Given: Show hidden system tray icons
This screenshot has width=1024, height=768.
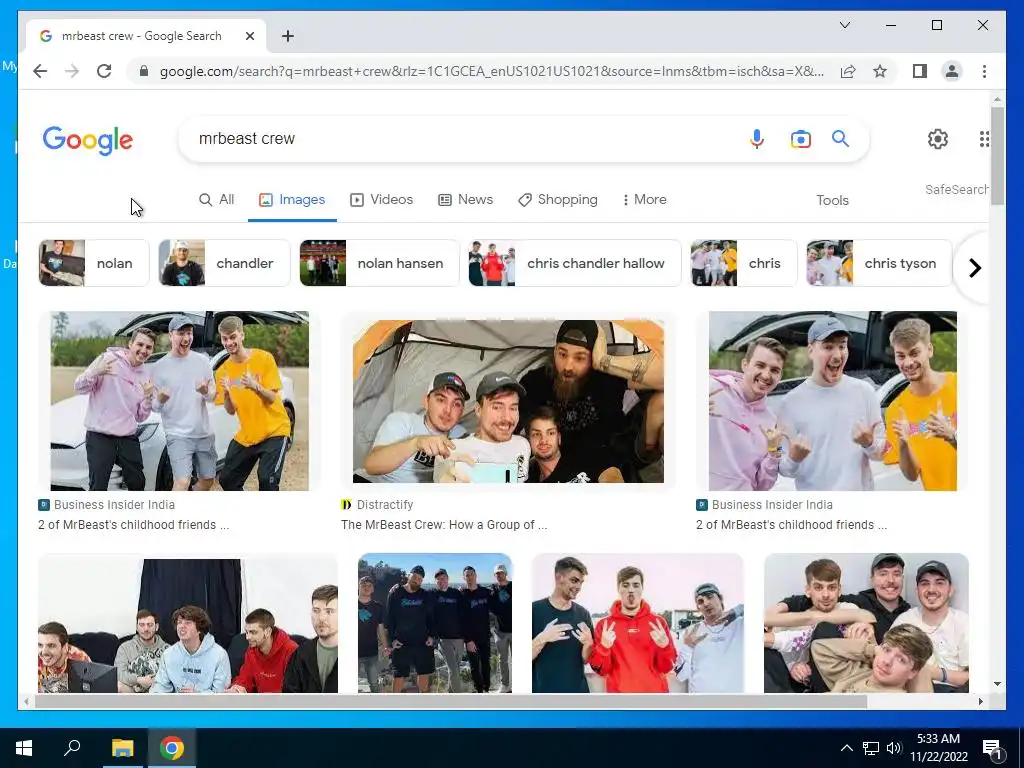Looking at the screenshot, I should 846,748.
